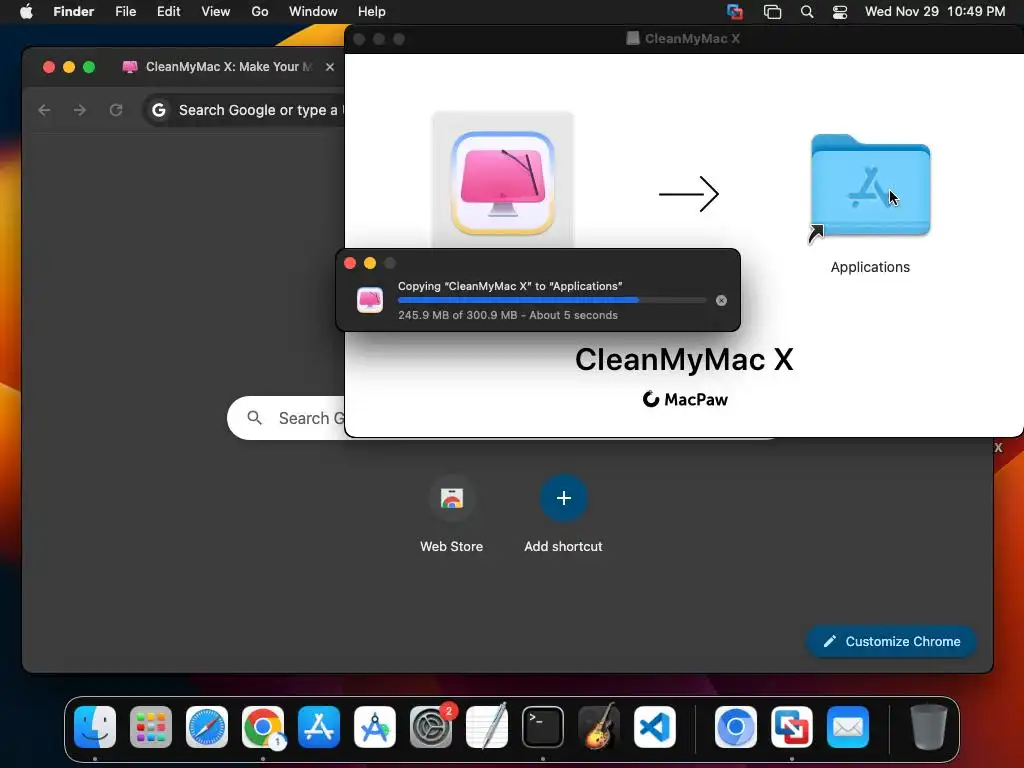Open Google Chrome dock icon
This screenshot has width=1024, height=768.
pyautogui.click(x=263, y=727)
